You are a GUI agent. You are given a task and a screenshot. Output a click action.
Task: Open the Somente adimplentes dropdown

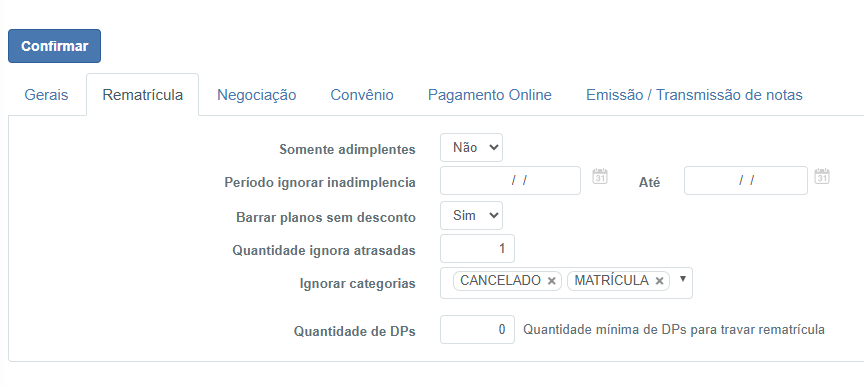coord(471,148)
